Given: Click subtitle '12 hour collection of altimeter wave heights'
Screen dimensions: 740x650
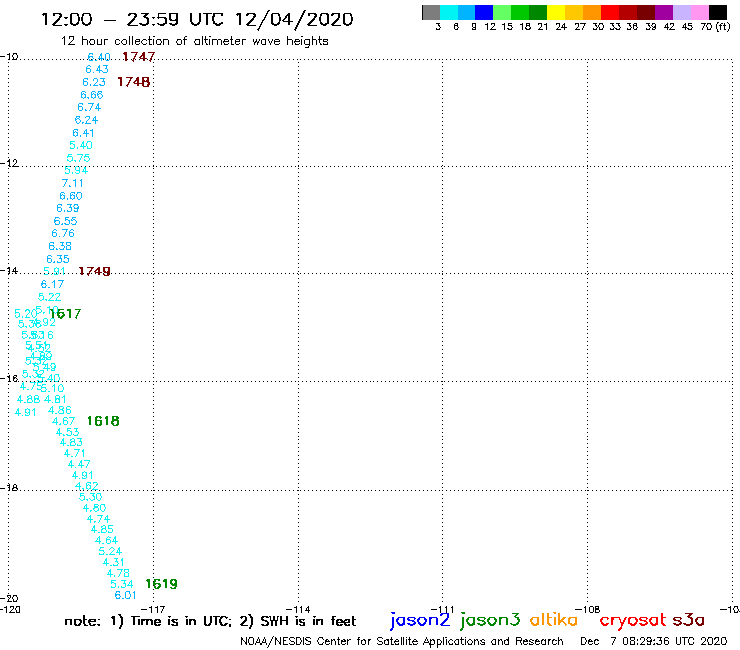Looking at the screenshot, I should pyautogui.click(x=194, y=41).
